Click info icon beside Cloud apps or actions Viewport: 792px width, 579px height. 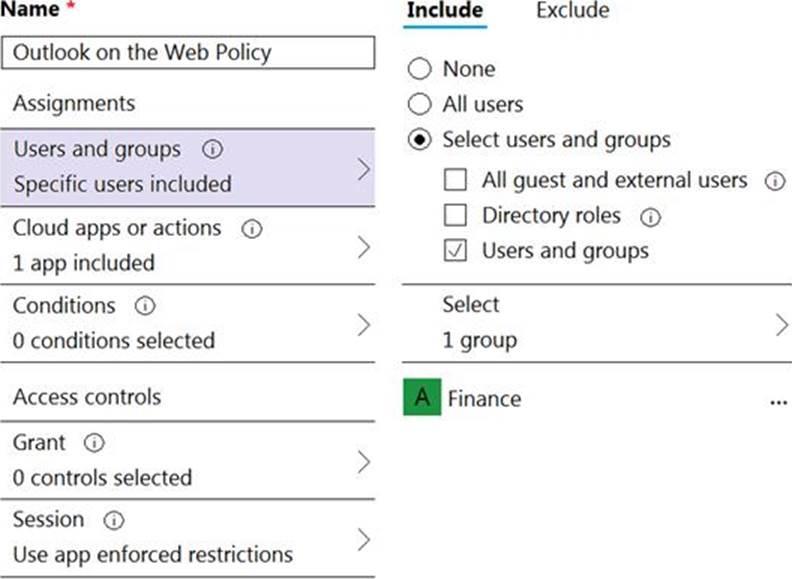click(251, 229)
